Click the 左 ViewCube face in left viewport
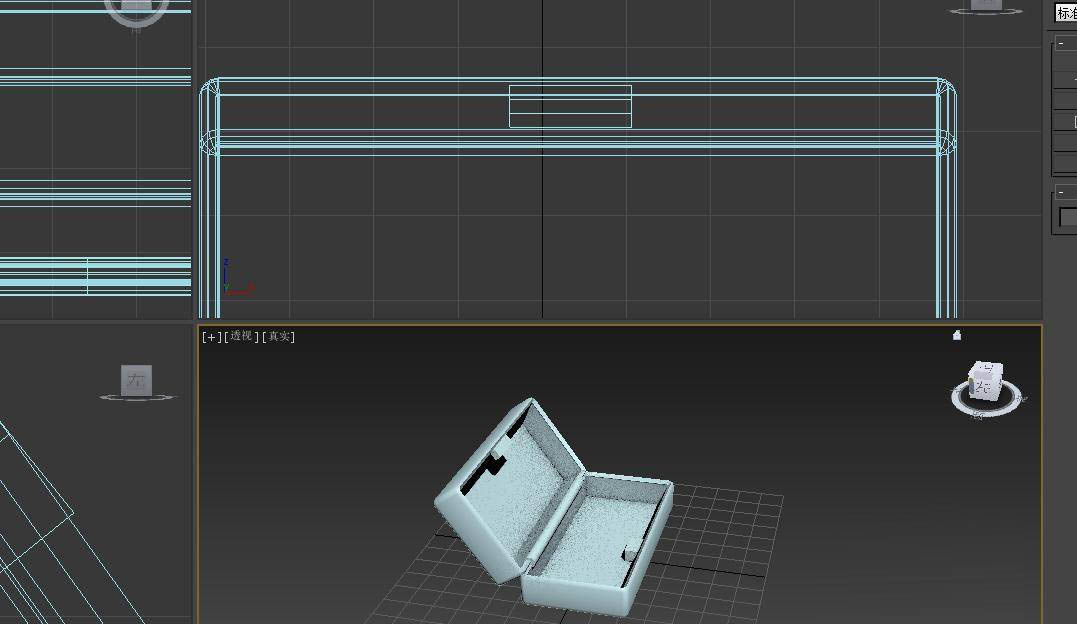The image size is (1077, 624). tap(137, 380)
